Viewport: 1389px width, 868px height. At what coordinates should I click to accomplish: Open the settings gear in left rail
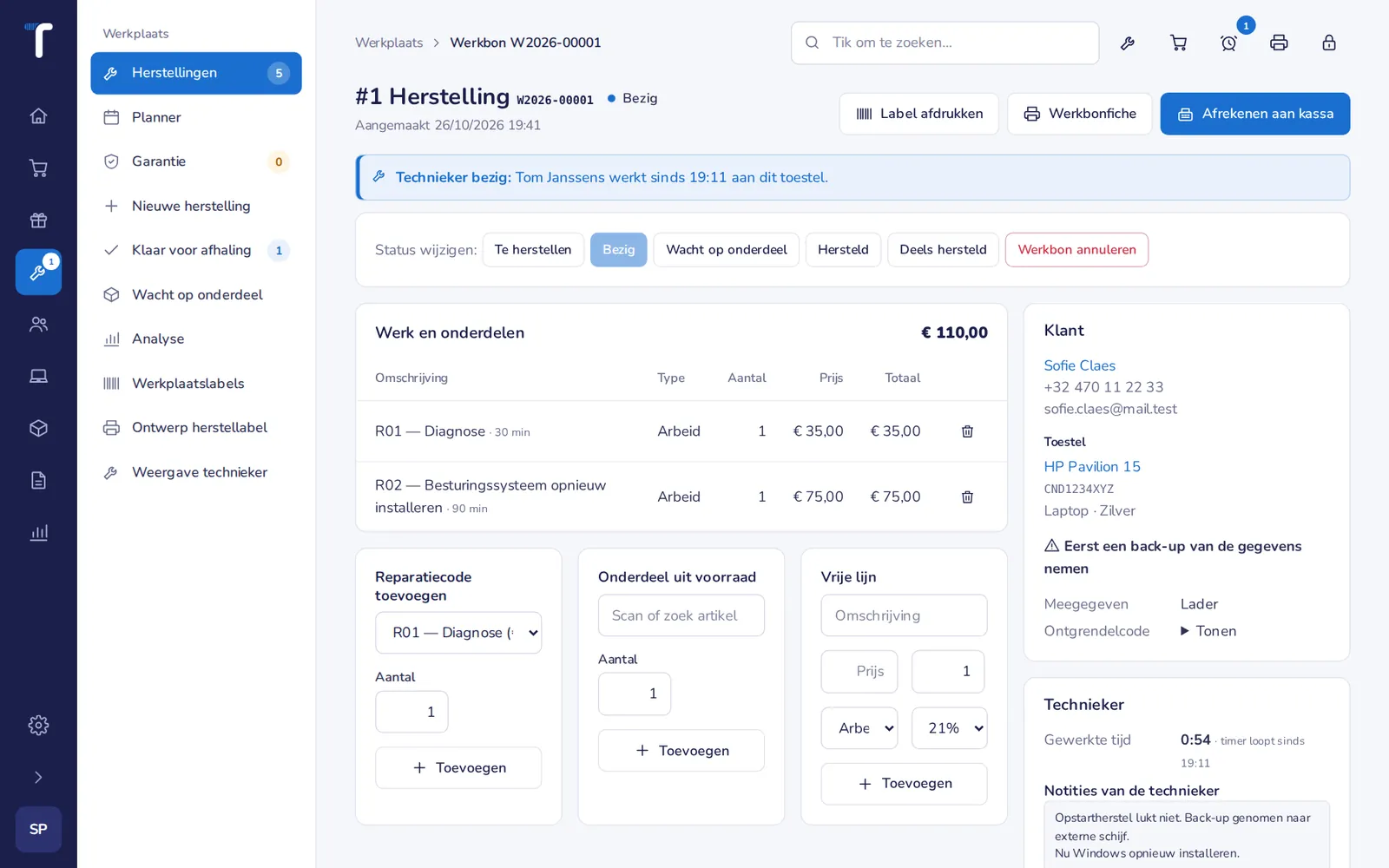click(x=38, y=726)
